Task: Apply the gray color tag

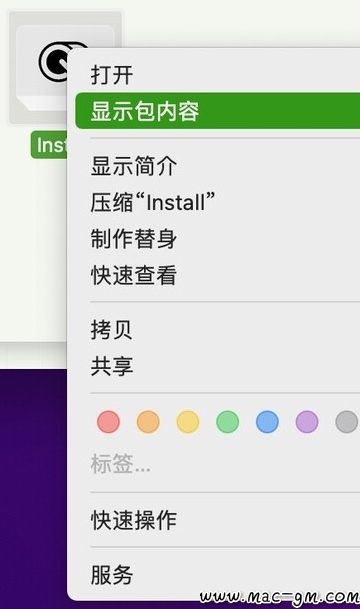Action: (347, 422)
